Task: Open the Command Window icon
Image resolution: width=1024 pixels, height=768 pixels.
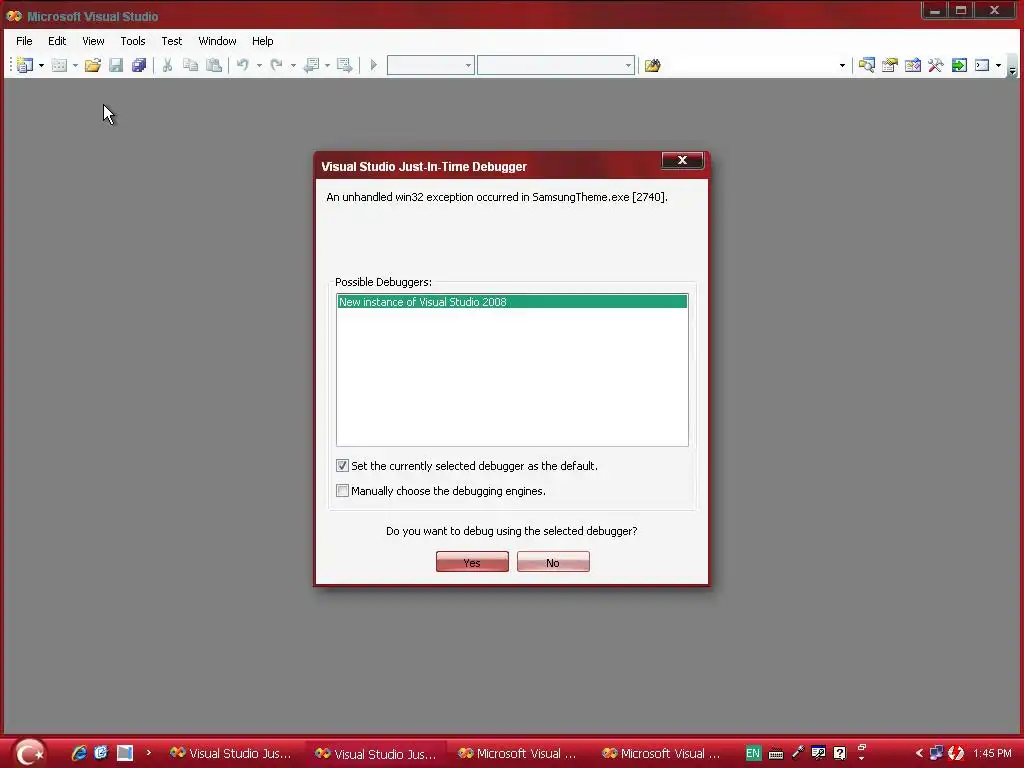Action: pyautogui.click(x=982, y=65)
